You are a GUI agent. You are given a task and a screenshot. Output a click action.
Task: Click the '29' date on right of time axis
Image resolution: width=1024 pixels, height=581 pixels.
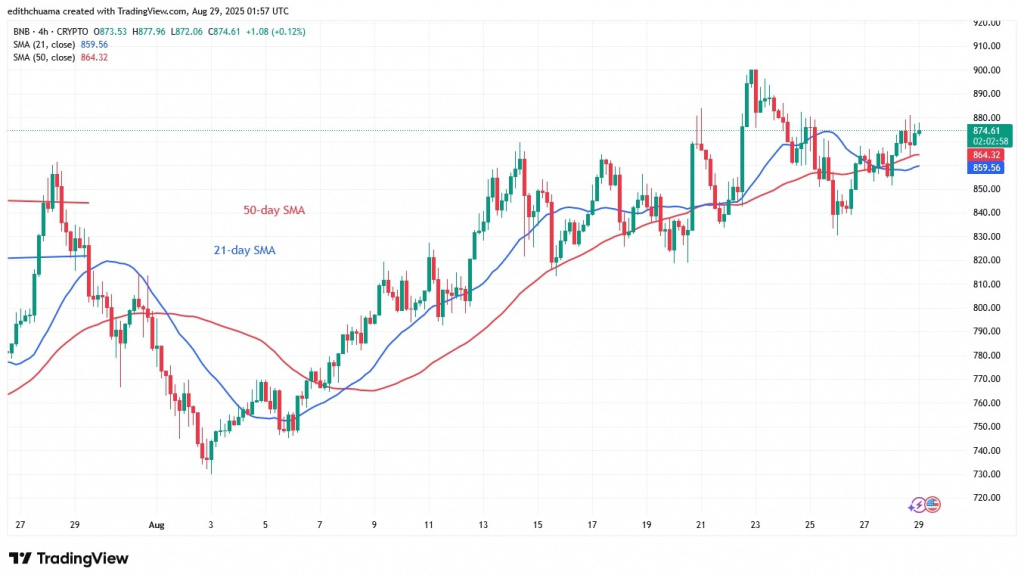(x=918, y=524)
